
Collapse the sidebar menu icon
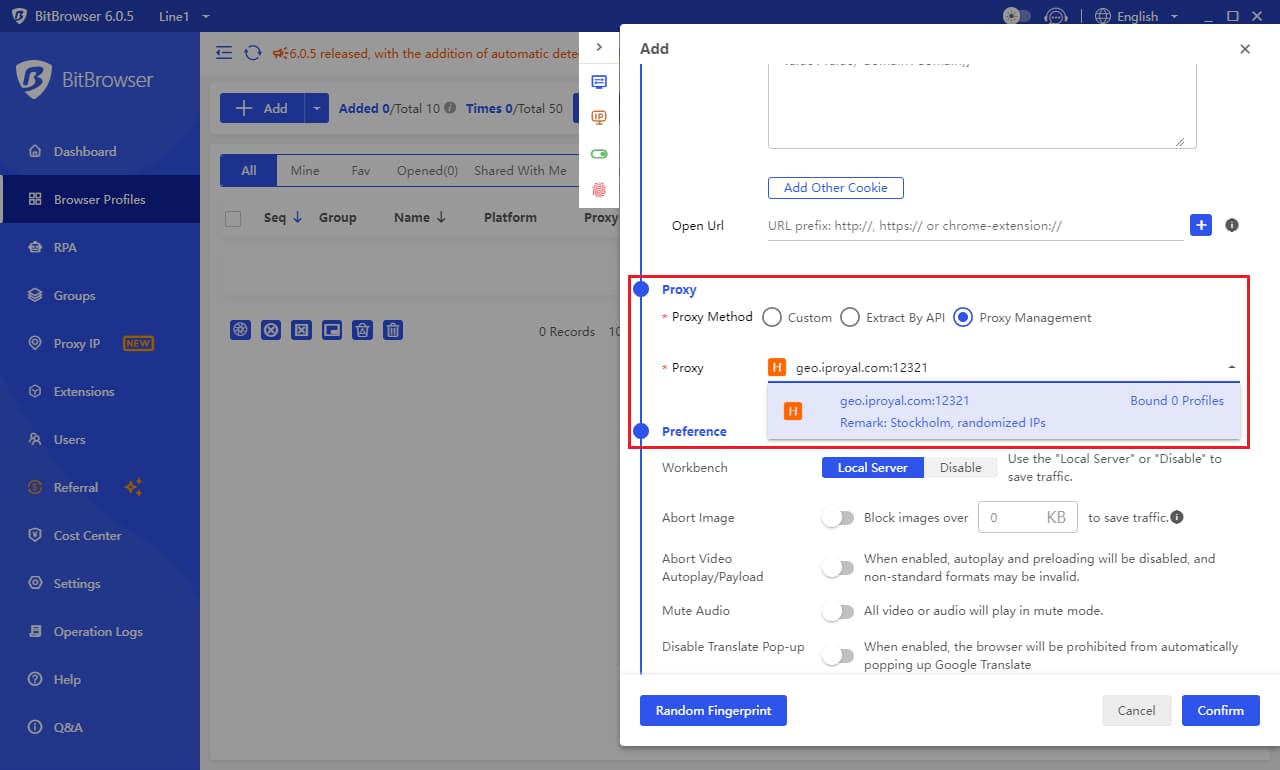pos(224,53)
